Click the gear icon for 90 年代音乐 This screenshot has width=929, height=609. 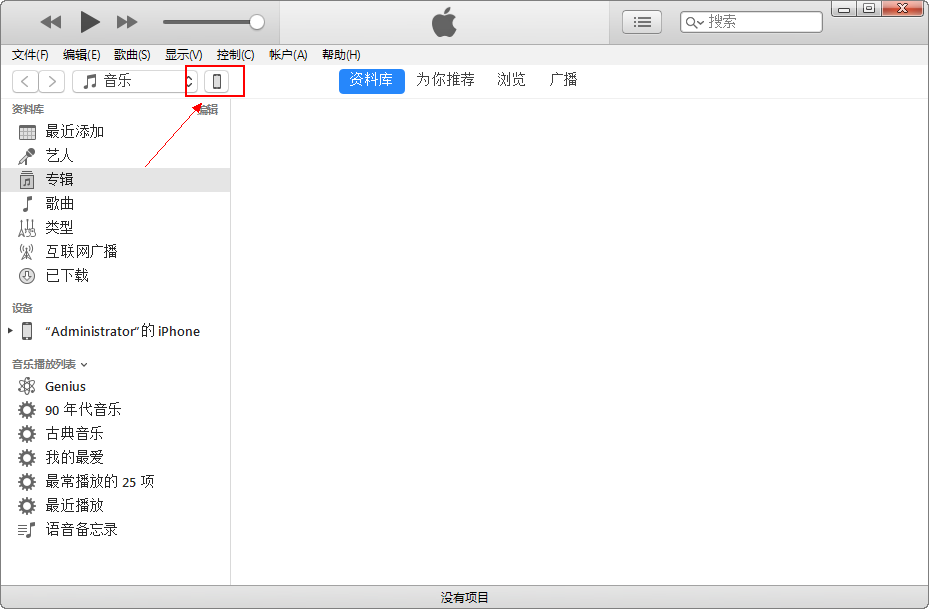click(27, 410)
